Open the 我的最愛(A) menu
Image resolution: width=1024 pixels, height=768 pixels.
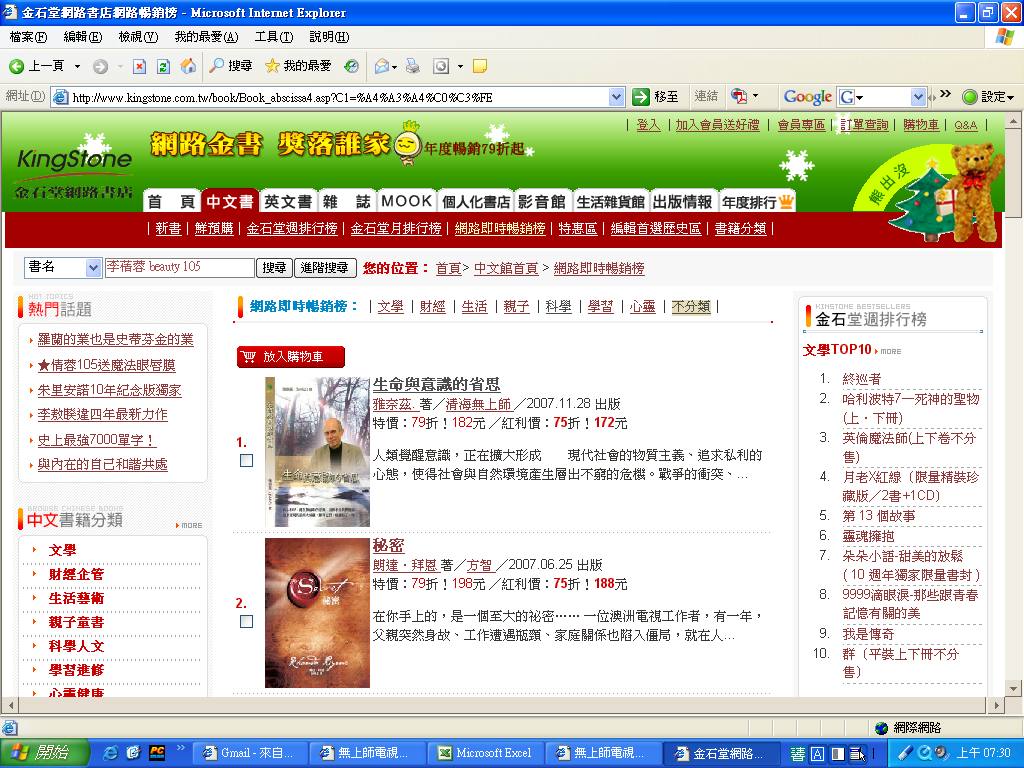tap(206, 37)
